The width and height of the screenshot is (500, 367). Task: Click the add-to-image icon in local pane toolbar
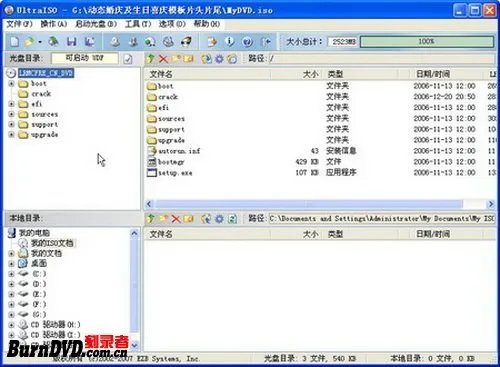(207, 219)
